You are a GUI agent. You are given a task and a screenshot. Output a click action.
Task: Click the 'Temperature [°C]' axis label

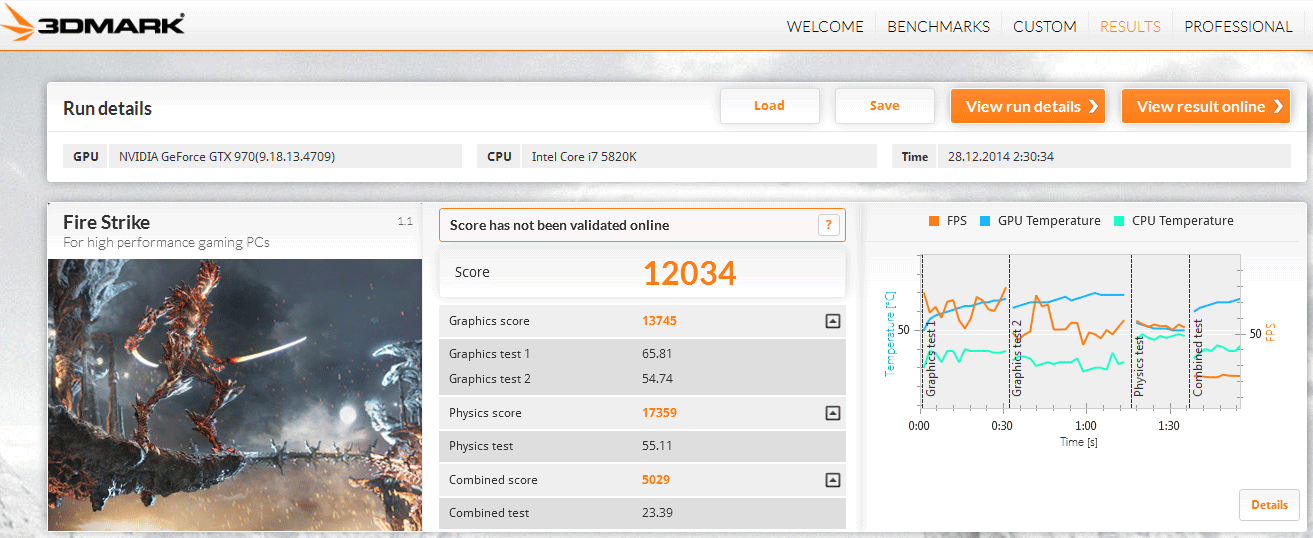point(890,332)
